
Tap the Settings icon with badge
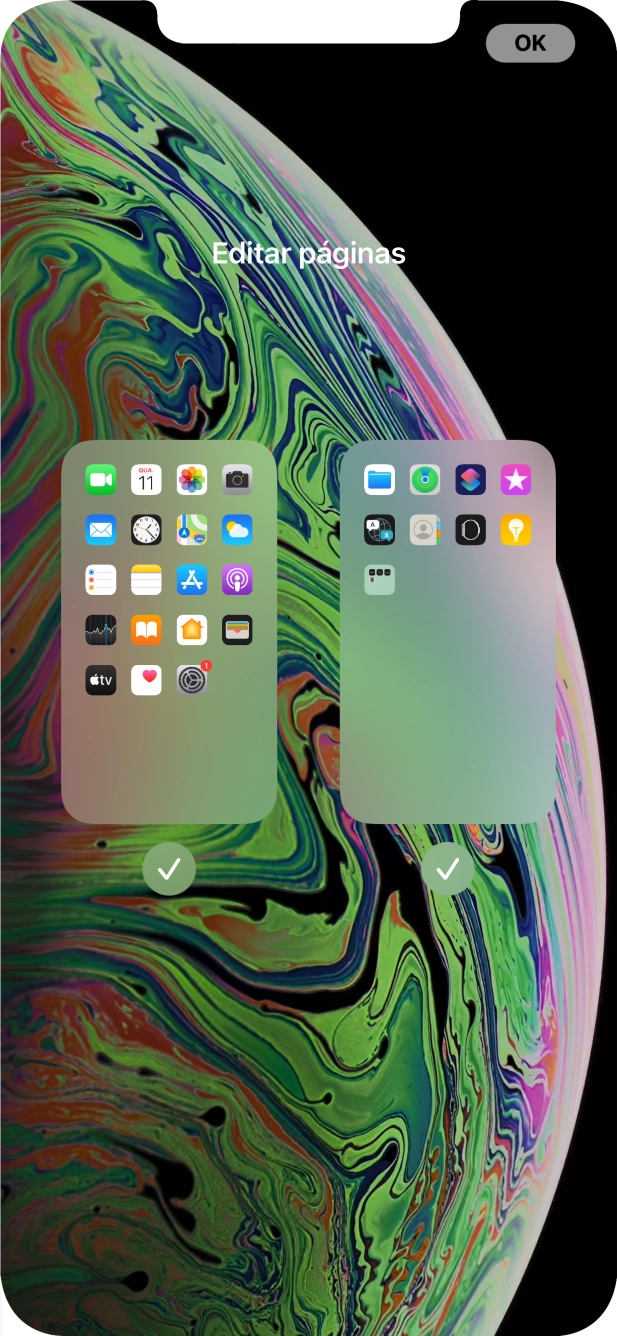click(x=191, y=680)
